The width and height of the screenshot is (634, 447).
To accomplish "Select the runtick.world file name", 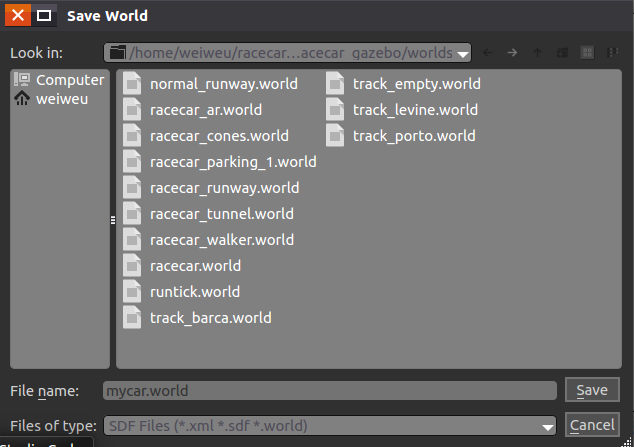I will coord(195,292).
